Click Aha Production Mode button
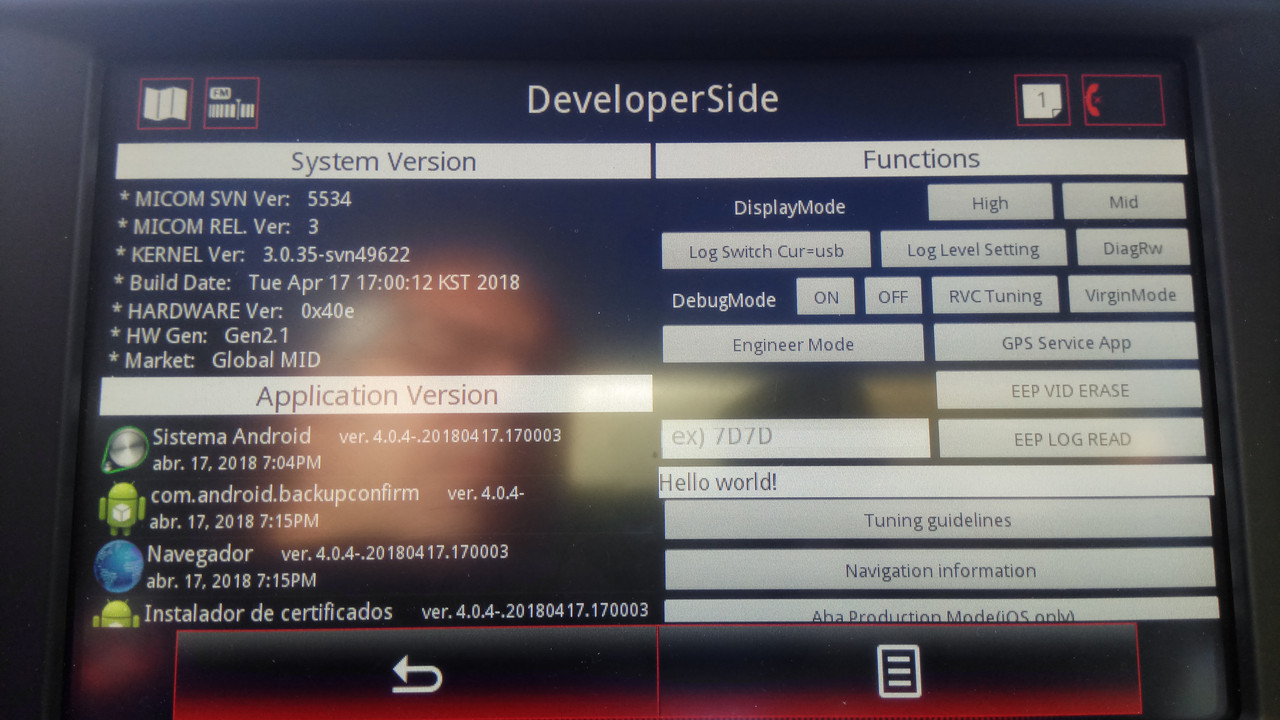The image size is (1280, 720). pyautogui.click(x=942, y=612)
